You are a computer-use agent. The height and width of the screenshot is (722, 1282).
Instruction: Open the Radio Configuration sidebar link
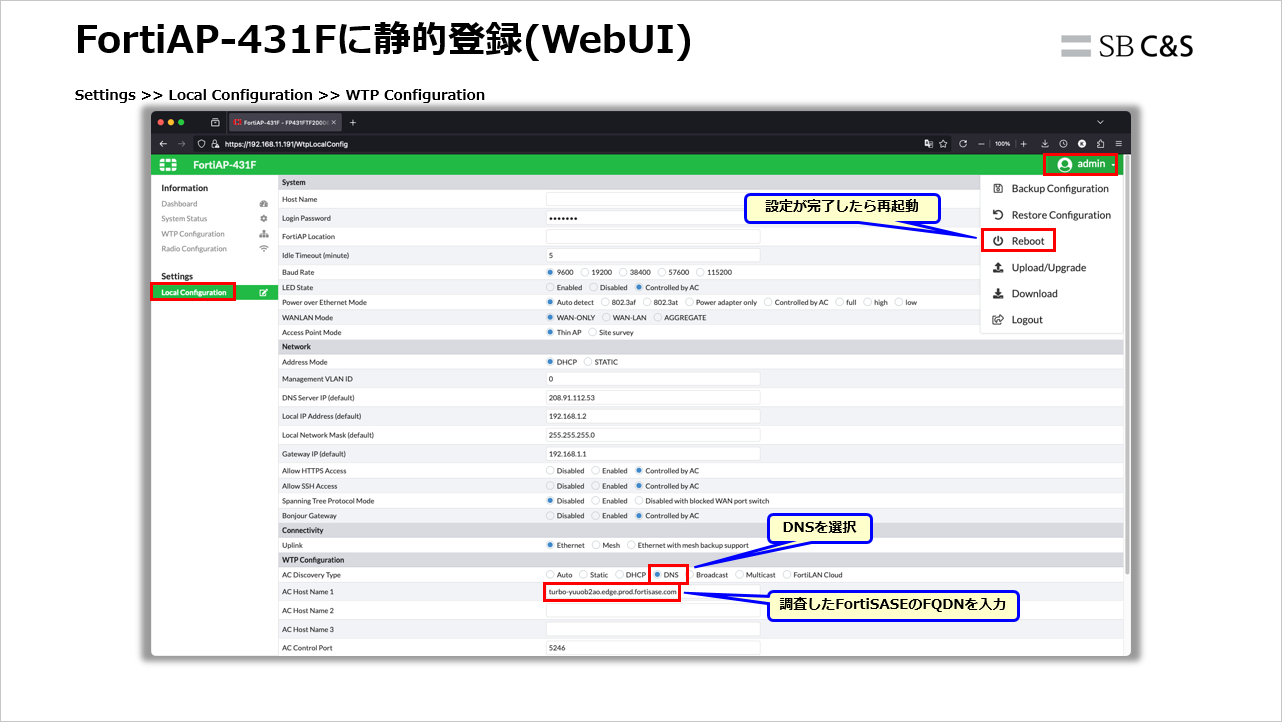(x=194, y=249)
